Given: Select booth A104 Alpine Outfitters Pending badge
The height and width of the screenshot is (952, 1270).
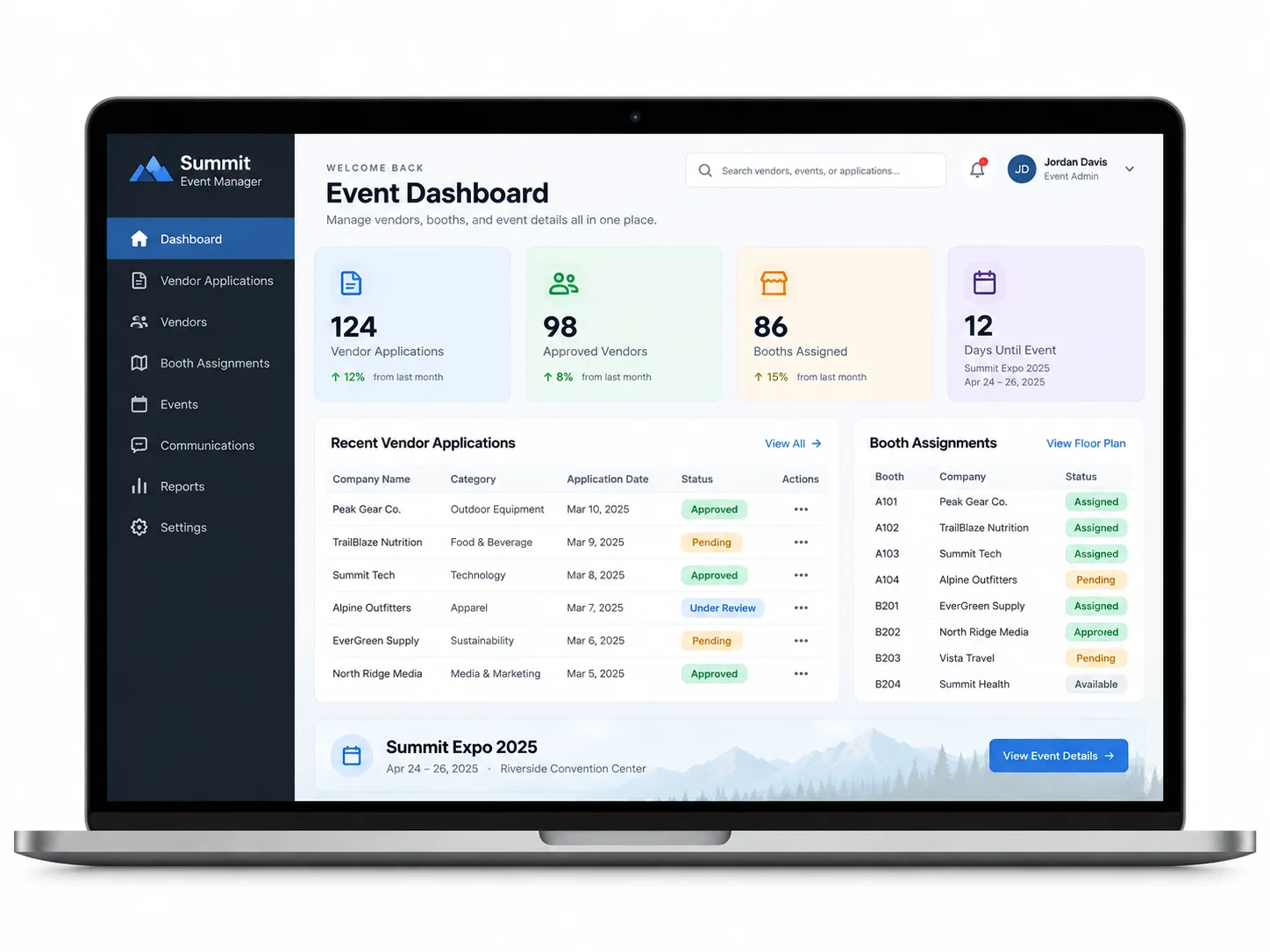Looking at the screenshot, I should tap(1096, 580).
